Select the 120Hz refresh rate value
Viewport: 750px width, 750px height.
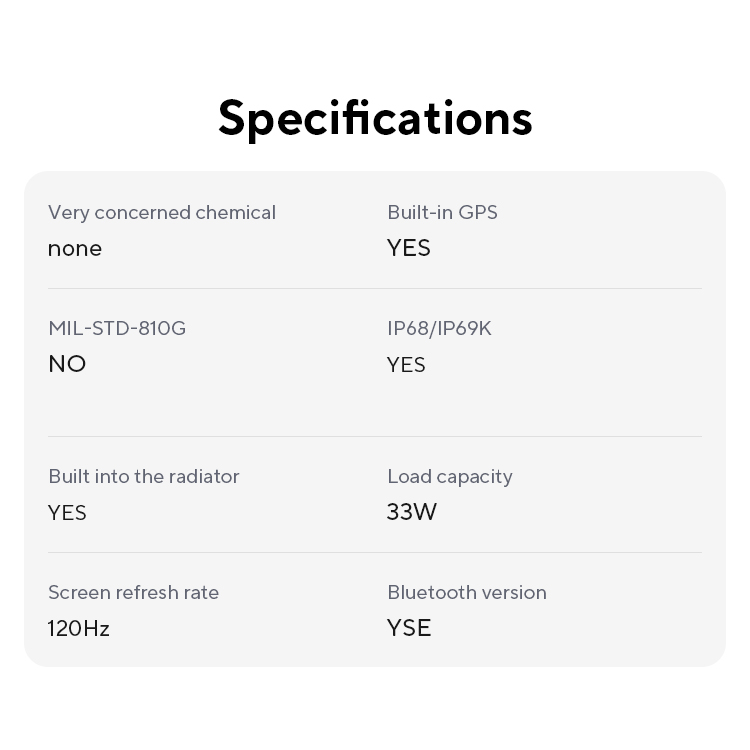tap(79, 628)
